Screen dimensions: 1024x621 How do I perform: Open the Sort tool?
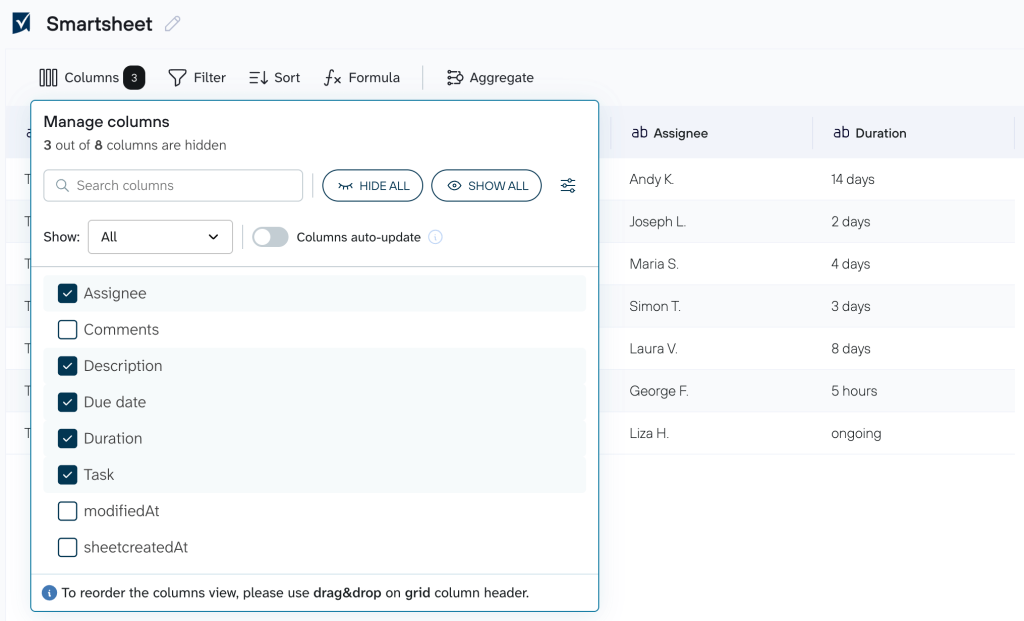273,77
